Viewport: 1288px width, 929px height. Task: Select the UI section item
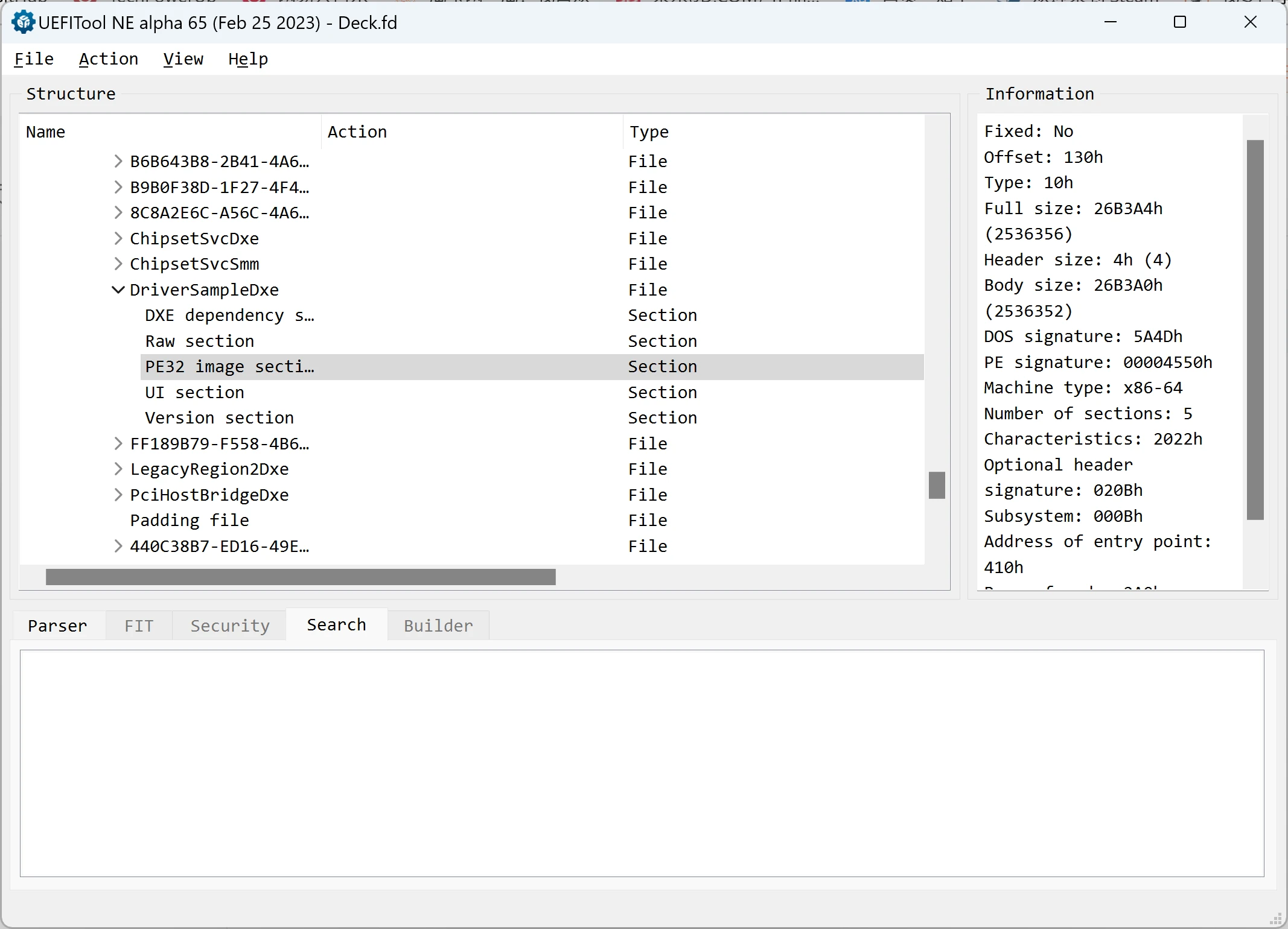(x=194, y=393)
